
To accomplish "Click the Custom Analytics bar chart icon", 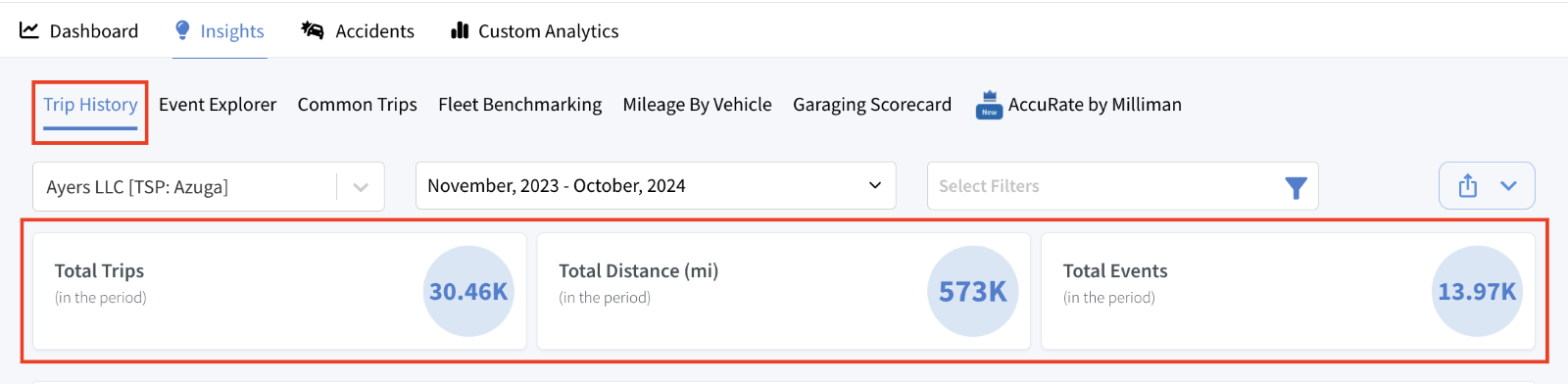I will [x=460, y=30].
